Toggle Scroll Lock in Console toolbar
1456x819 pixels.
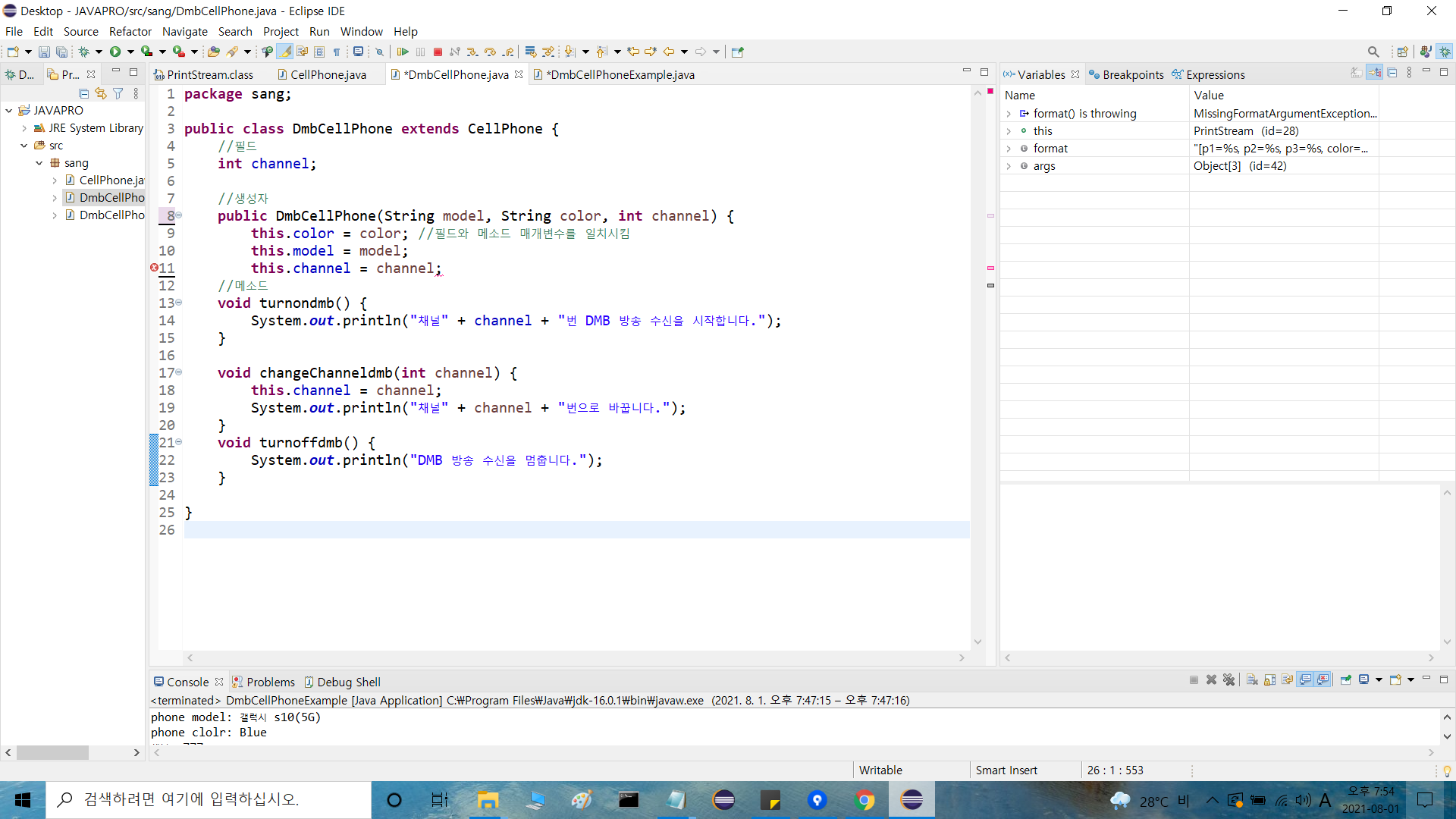click(1269, 679)
